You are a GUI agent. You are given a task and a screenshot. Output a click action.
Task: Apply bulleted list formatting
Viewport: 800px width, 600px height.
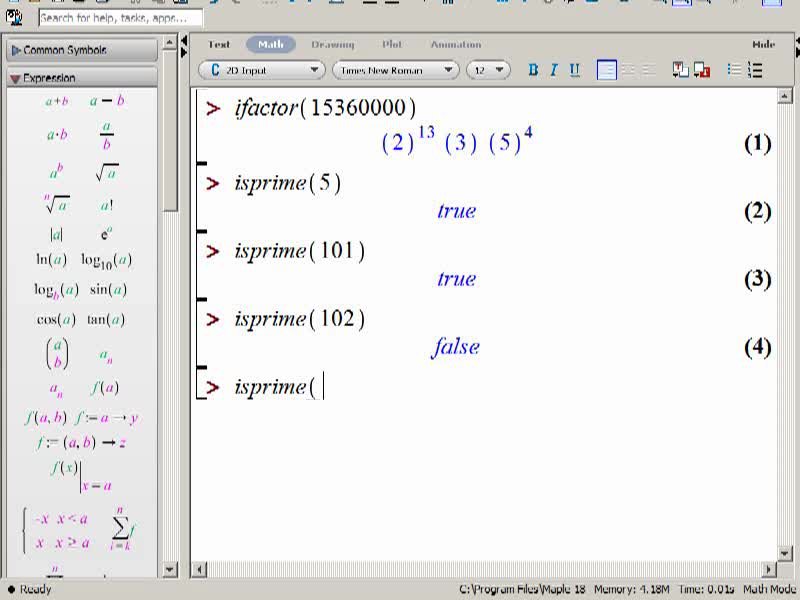click(x=734, y=70)
